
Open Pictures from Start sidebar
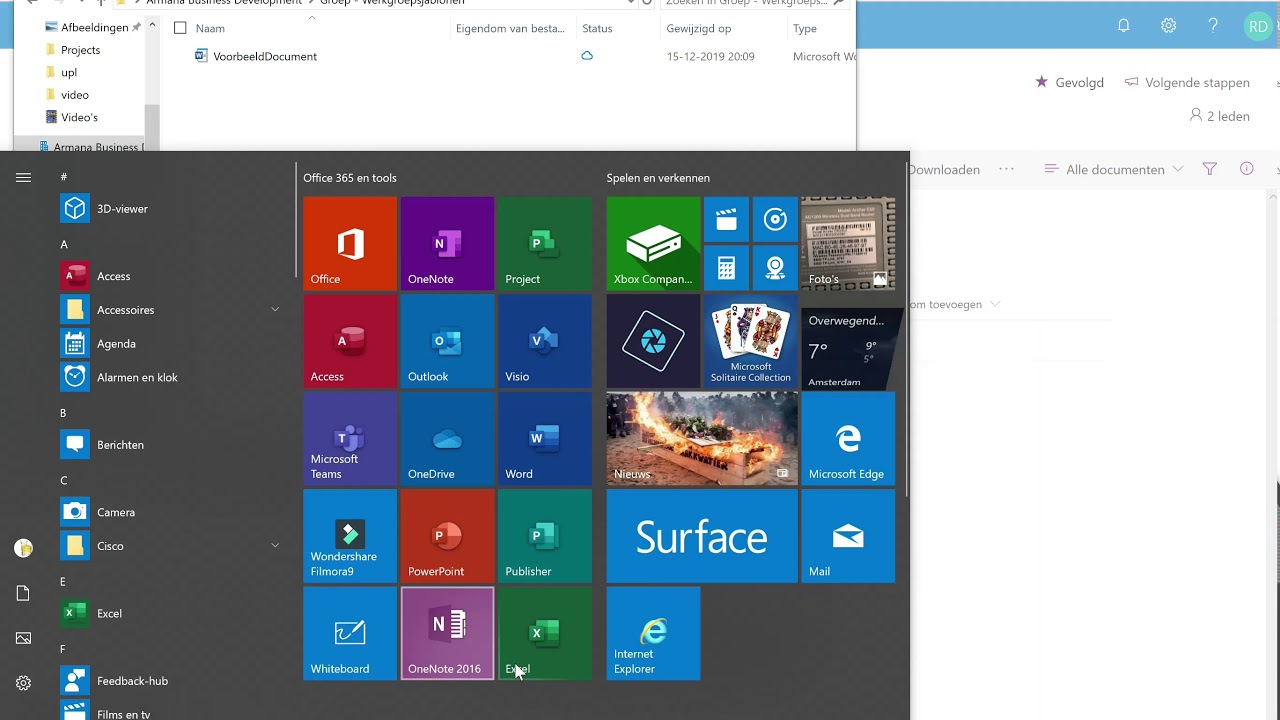click(x=23, y=638)
